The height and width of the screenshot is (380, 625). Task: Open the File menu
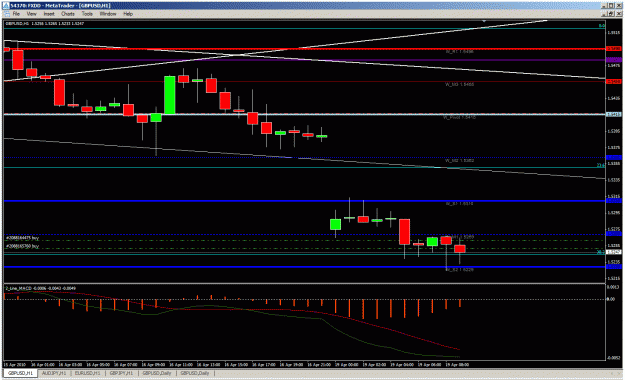tap(16, 14)
